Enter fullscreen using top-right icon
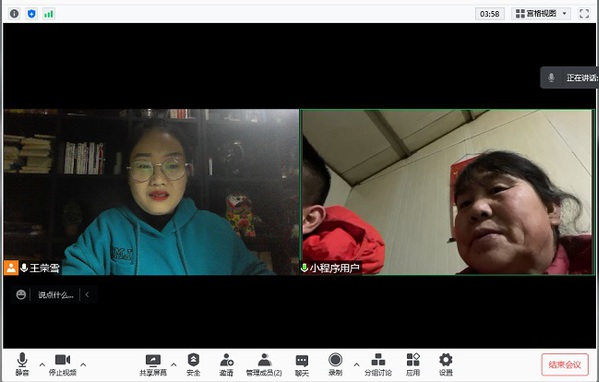The width and height of the screenshot is (599, 382). [584, 14]
